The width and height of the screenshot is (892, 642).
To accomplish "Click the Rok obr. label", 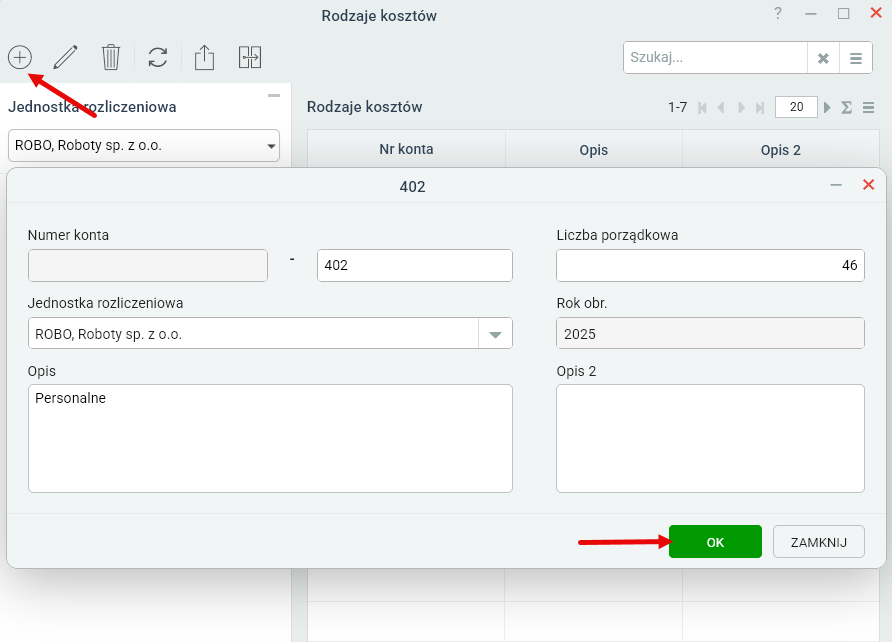I will click(x=582, y=303).
